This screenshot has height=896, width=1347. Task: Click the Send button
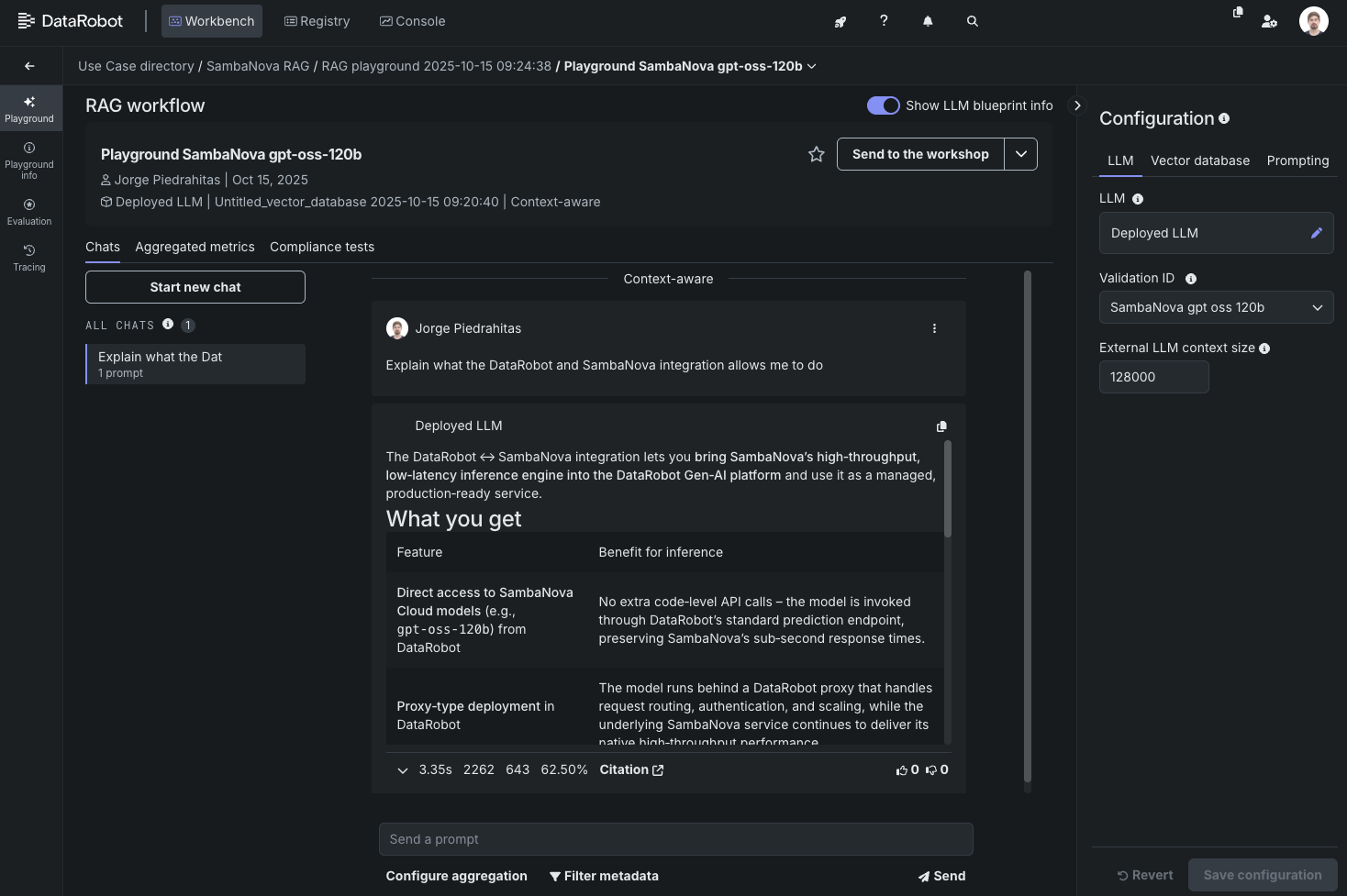pyautogui.click(x=941, y=876)
